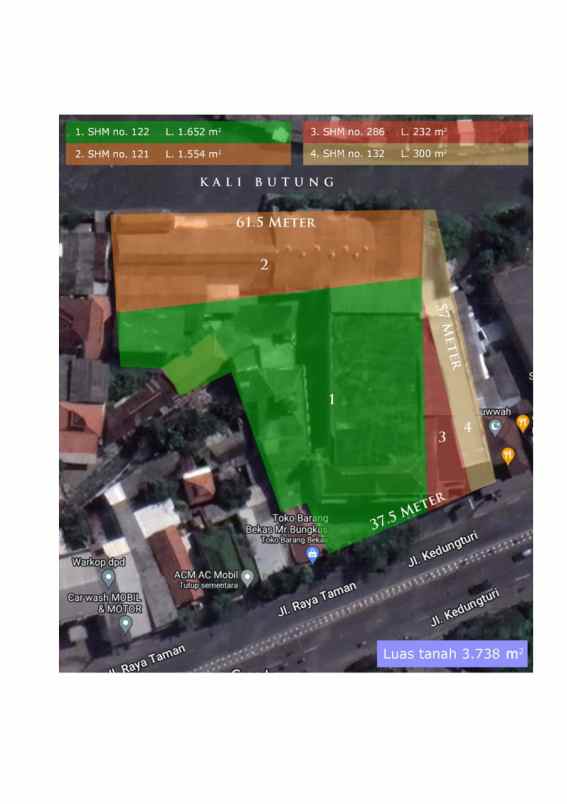Click the 'L. 1.652 m²' area value
Image resolution: width=567 pixels, height=804 pixels.
[193, 132]
